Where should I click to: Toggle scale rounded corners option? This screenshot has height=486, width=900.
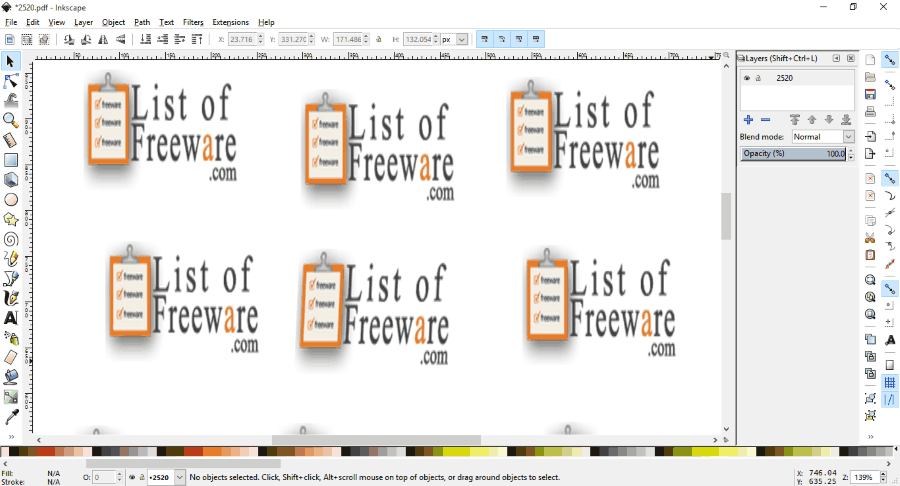(x=502, y=39)
